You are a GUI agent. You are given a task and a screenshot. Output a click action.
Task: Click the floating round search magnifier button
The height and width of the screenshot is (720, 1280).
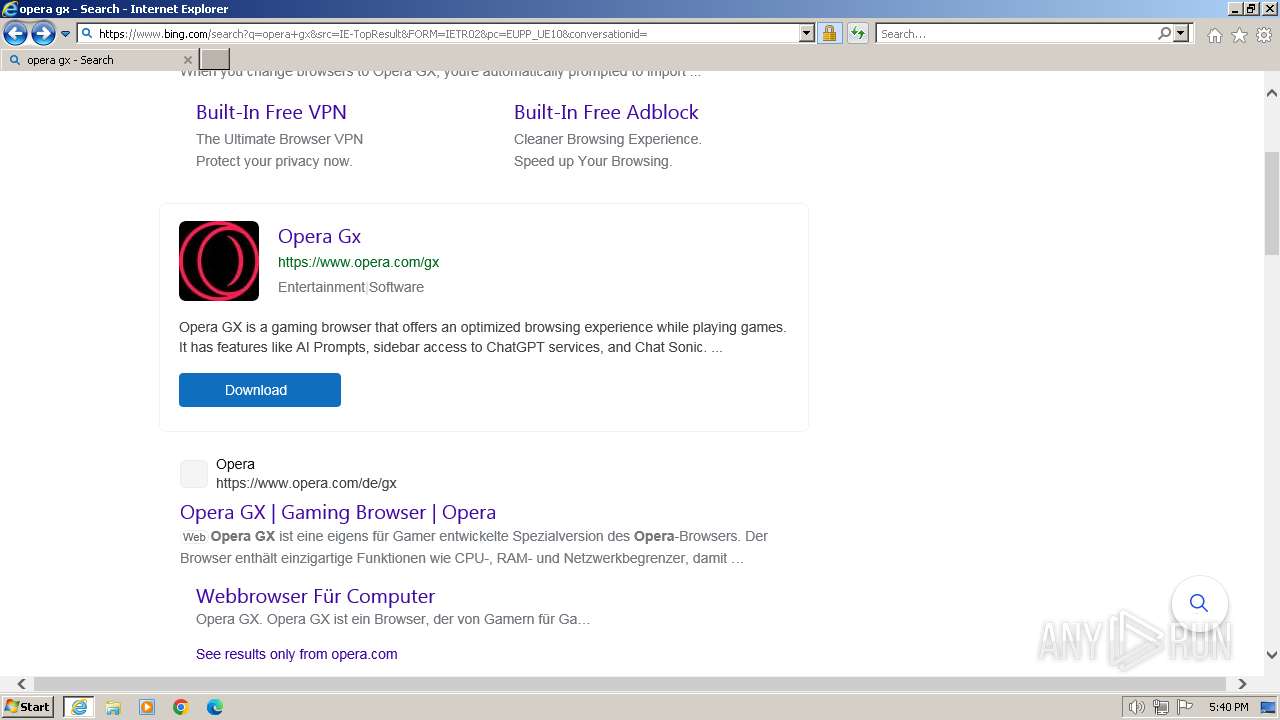1199,603
